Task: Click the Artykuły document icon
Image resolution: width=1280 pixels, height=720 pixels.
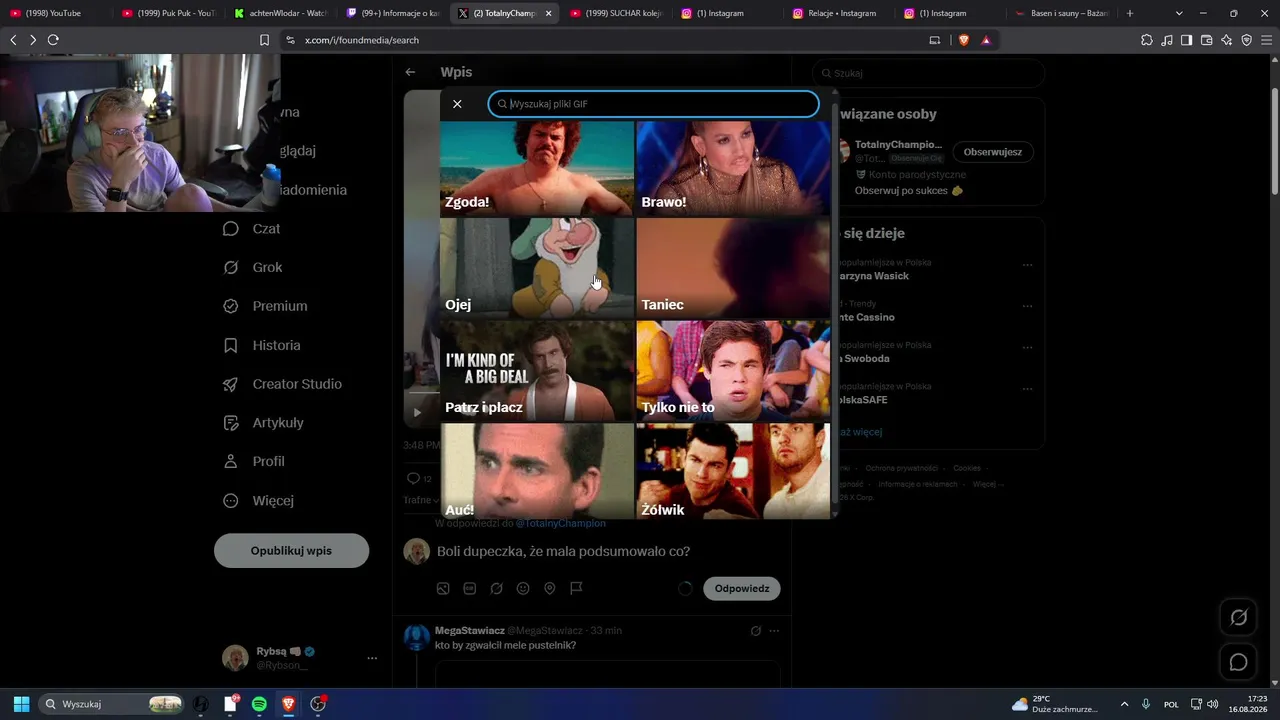Action: click(x=231, y=423)
